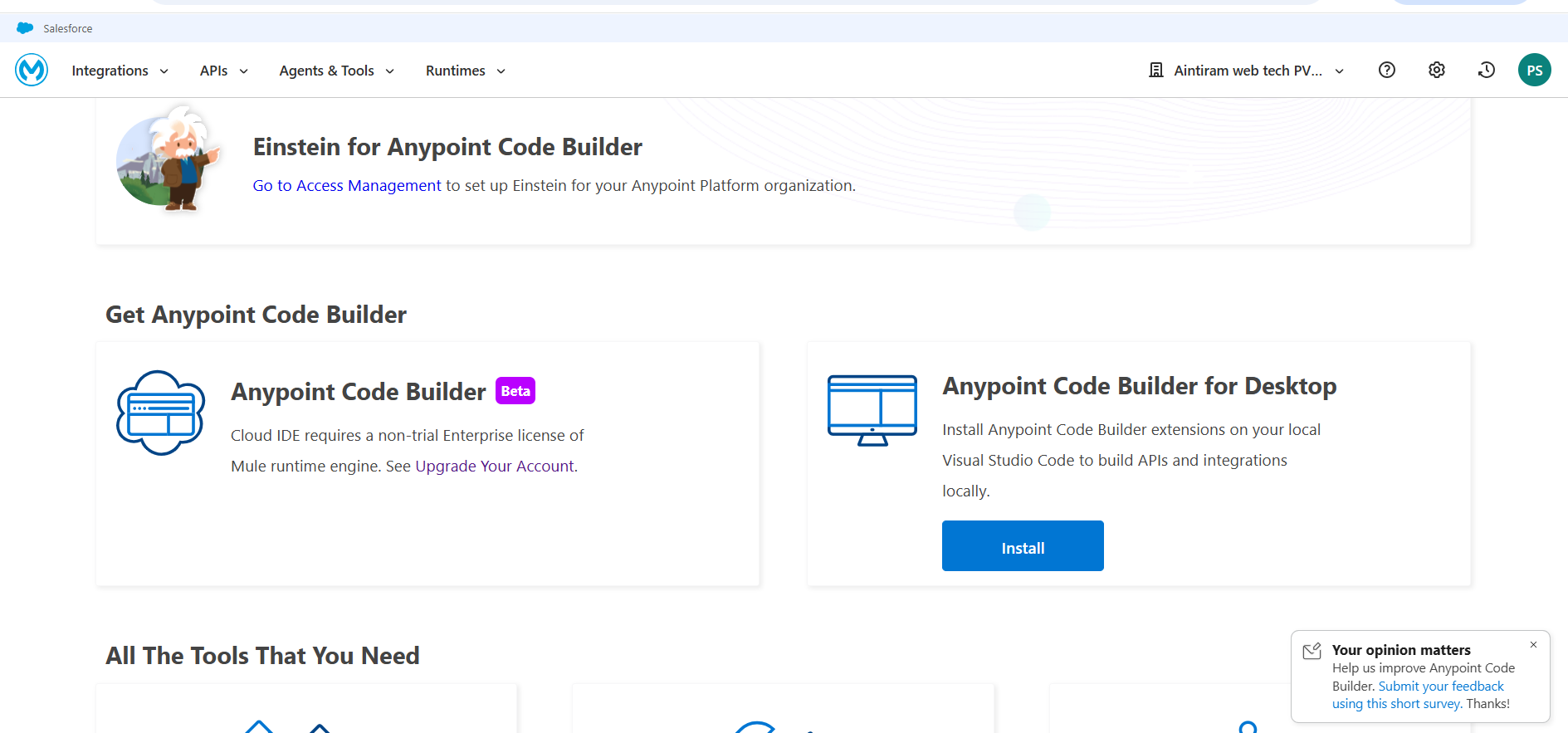Image resolution: width=1568 pixels, height=733 pixels.
Task: Expand the APIs dropdown menu
Action: coord(223,71)
